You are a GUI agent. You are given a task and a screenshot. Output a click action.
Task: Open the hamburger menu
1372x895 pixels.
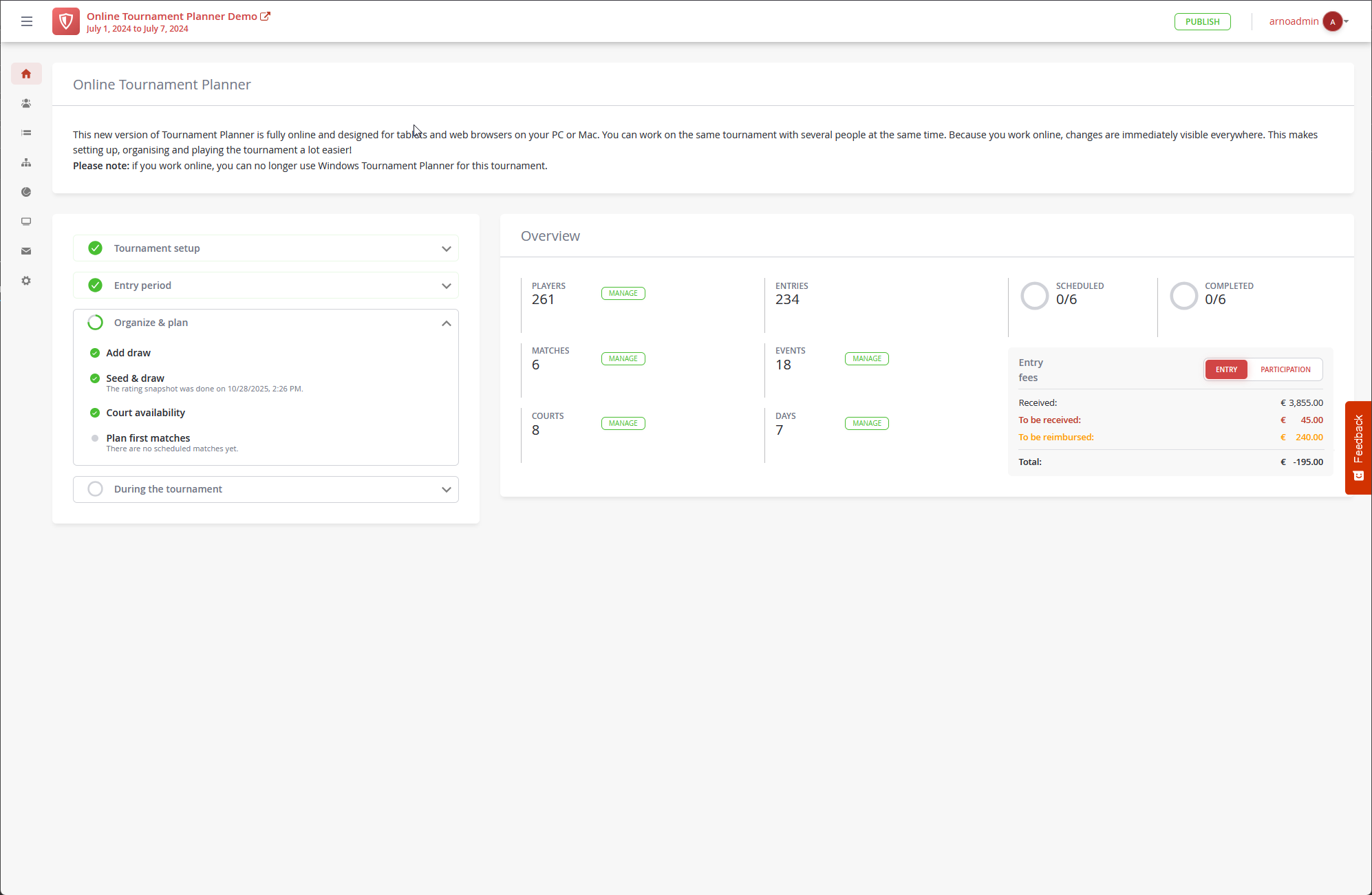(27, 21)
